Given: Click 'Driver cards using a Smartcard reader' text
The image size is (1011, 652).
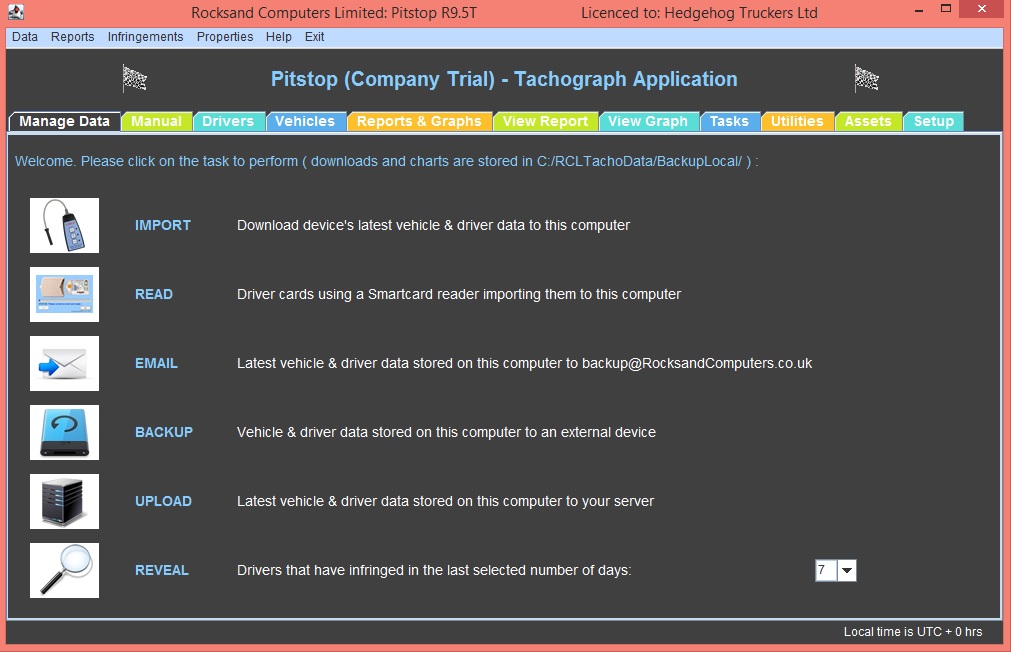Looking at the screenshot, I should pyautogui.click(x=458, y=294).
